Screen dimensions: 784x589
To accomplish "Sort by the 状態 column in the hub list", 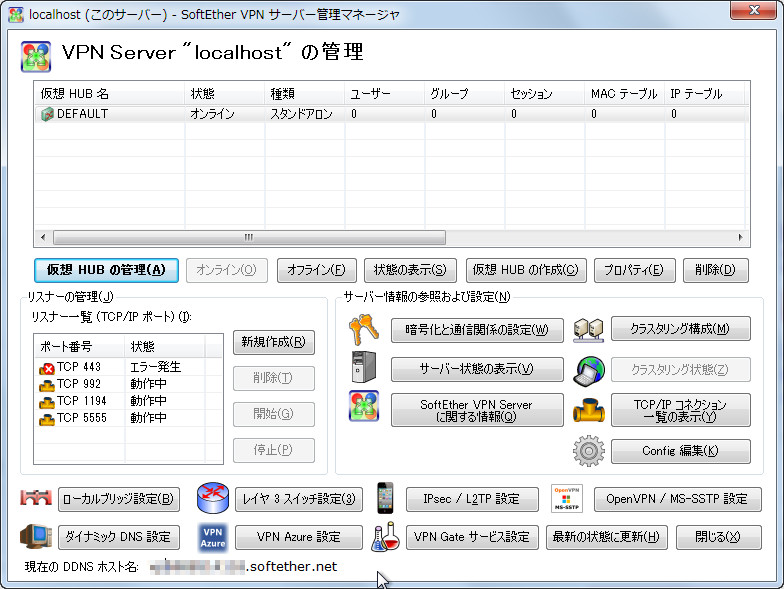I will [x=224, y=94].
